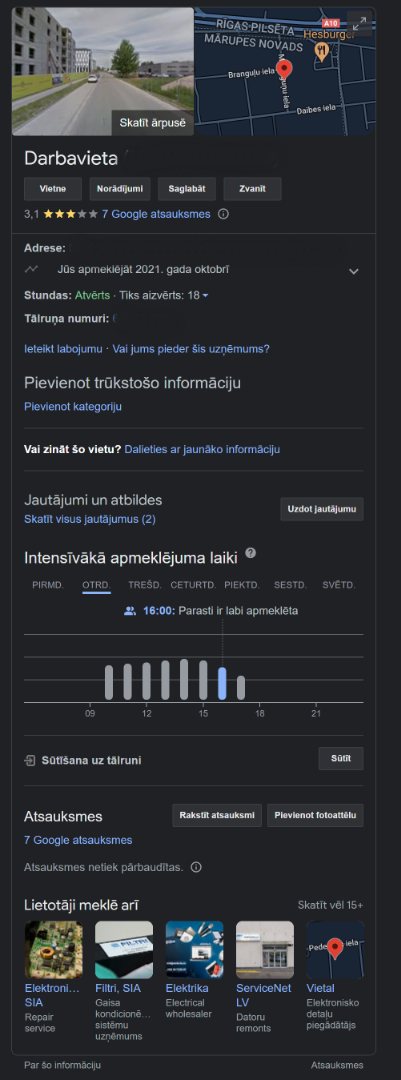
Task: Click the Uzdot jautājumu button
Action: pyautogui.click(x=322, y=509)
